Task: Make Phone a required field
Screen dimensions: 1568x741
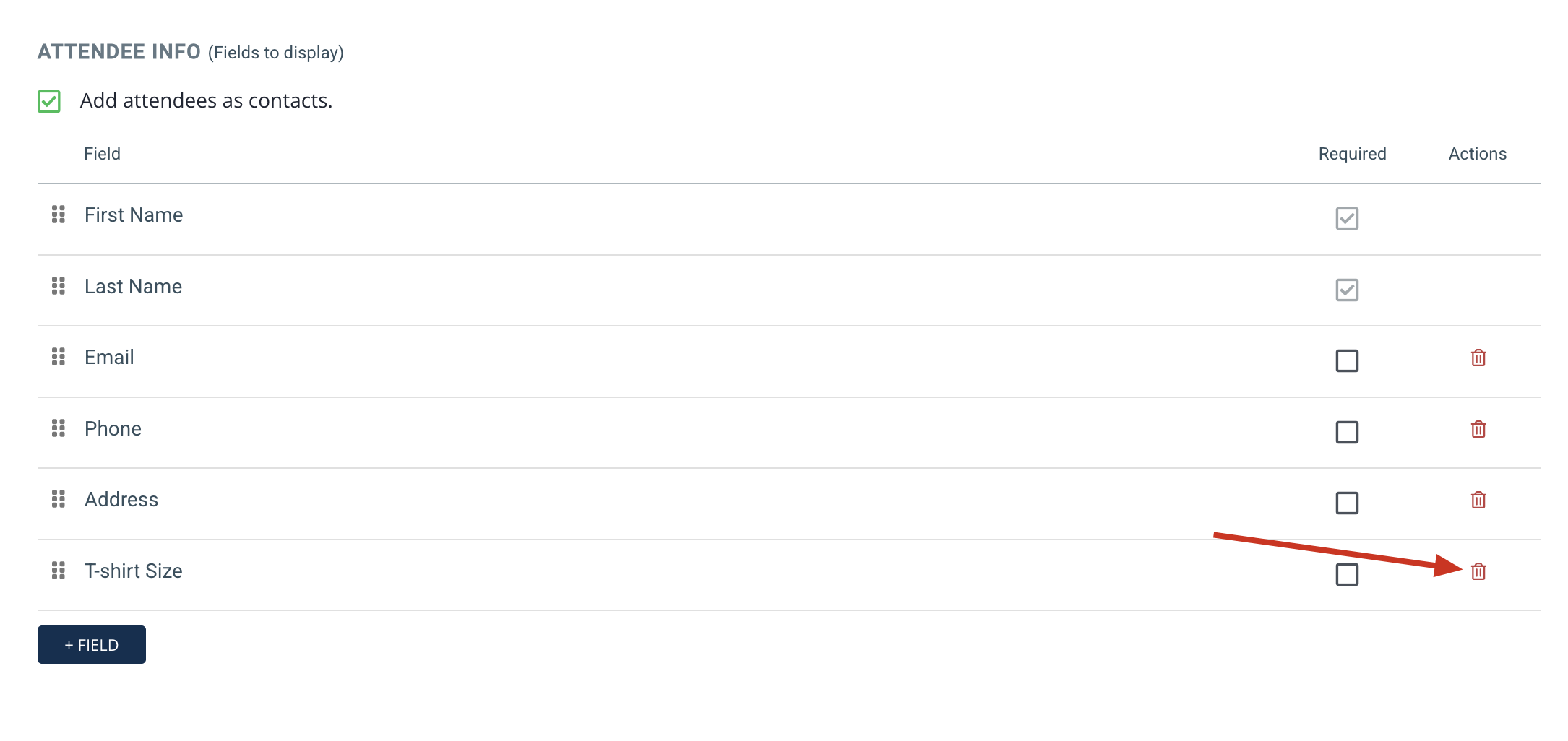Action: (x=1347, y=432)
